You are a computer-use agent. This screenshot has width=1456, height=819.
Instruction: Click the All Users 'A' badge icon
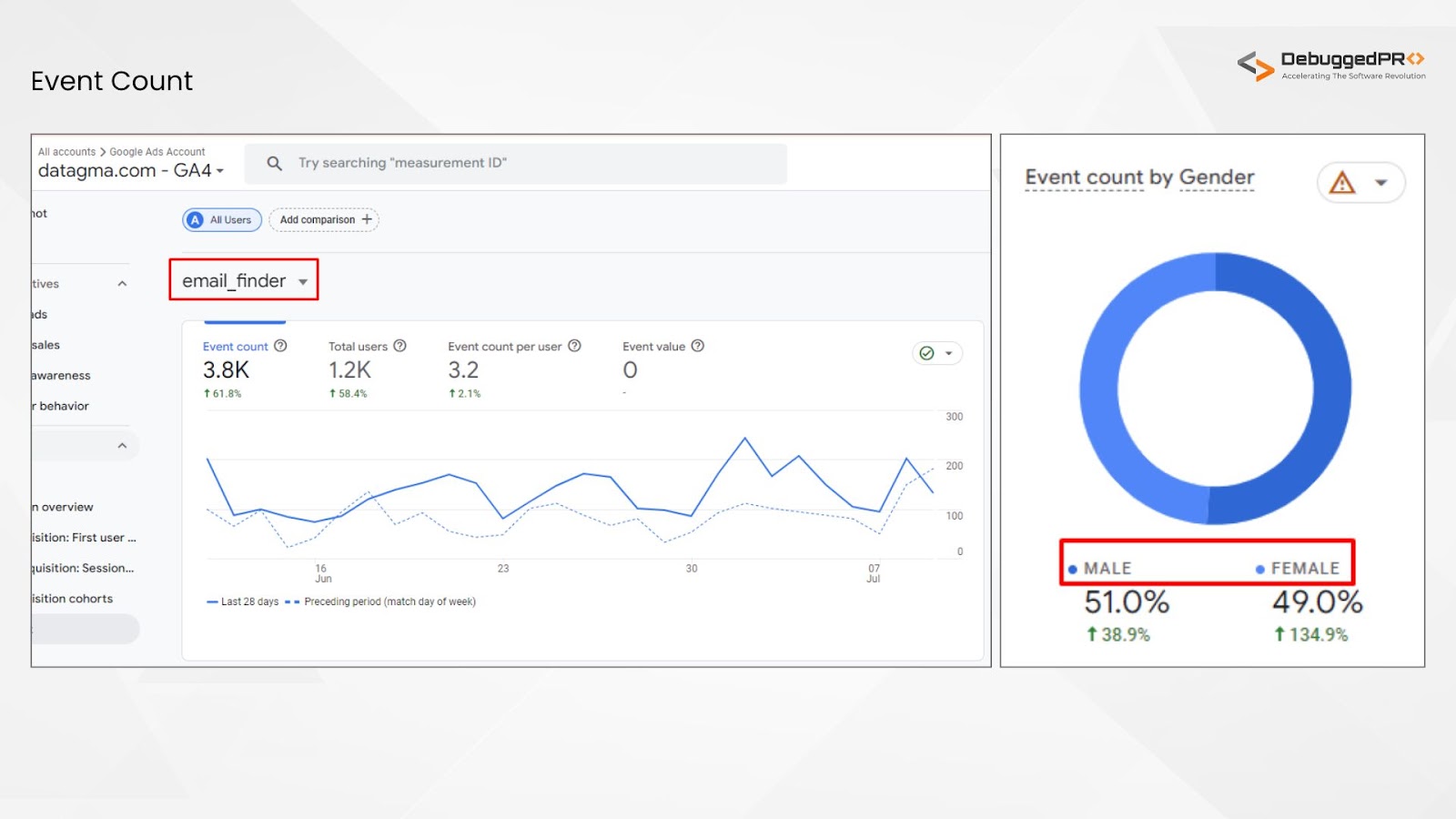[195, 220]
